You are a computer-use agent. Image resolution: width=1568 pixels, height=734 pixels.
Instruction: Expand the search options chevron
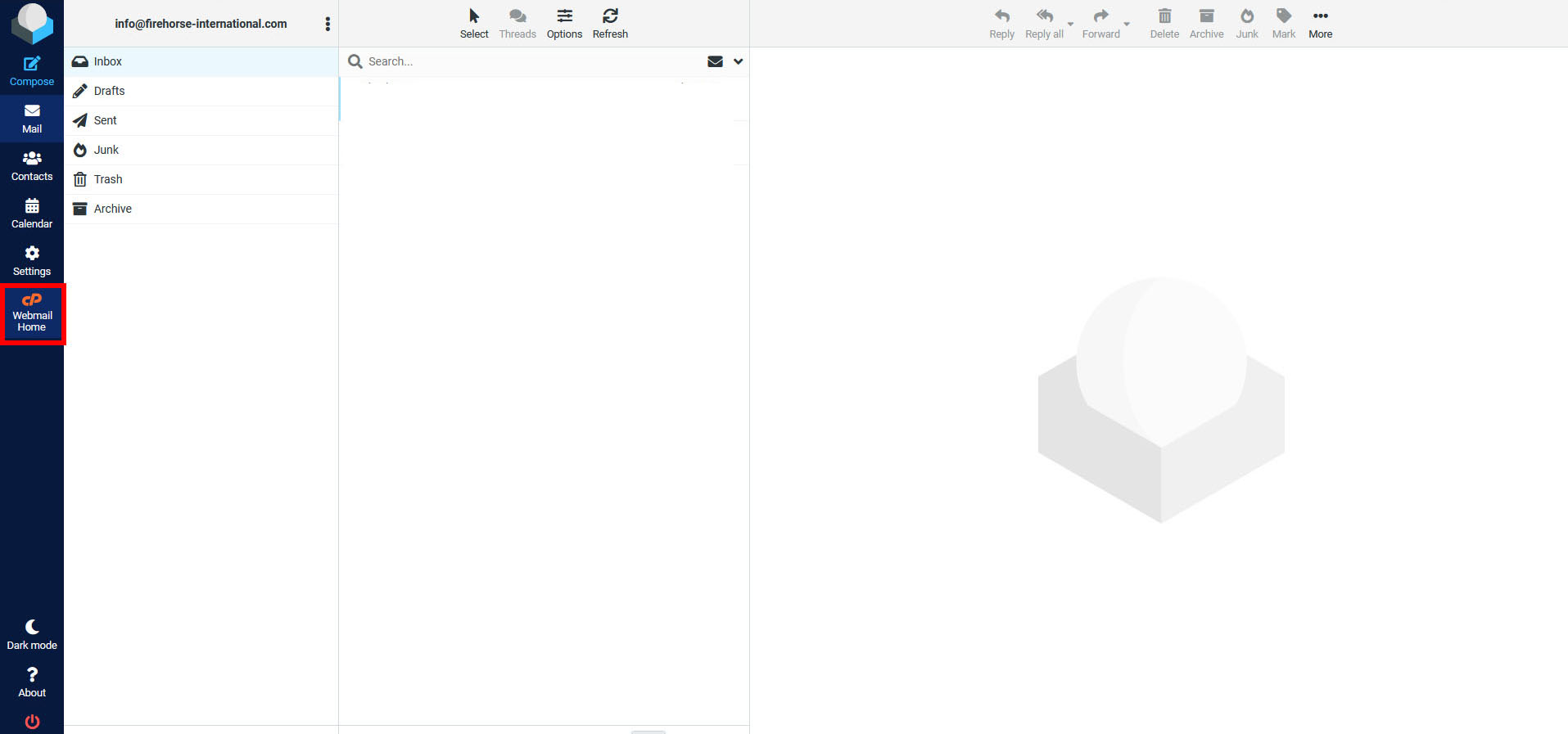click(739, 61)
